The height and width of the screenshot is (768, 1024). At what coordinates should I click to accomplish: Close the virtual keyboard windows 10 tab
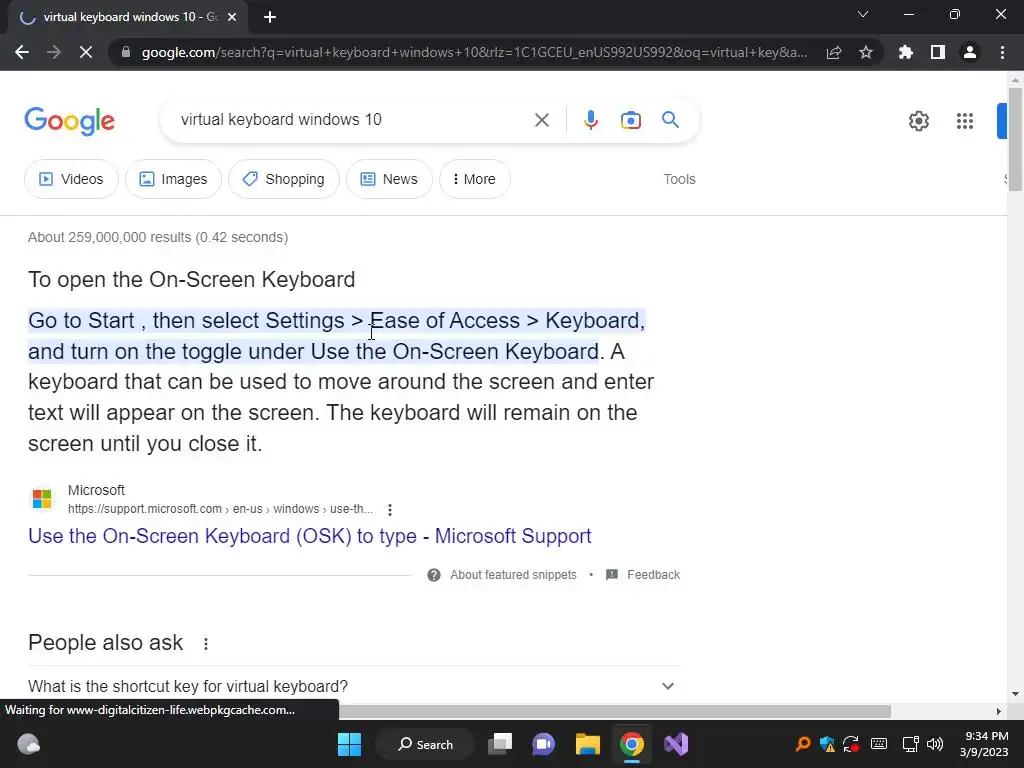tap(232, 17)
